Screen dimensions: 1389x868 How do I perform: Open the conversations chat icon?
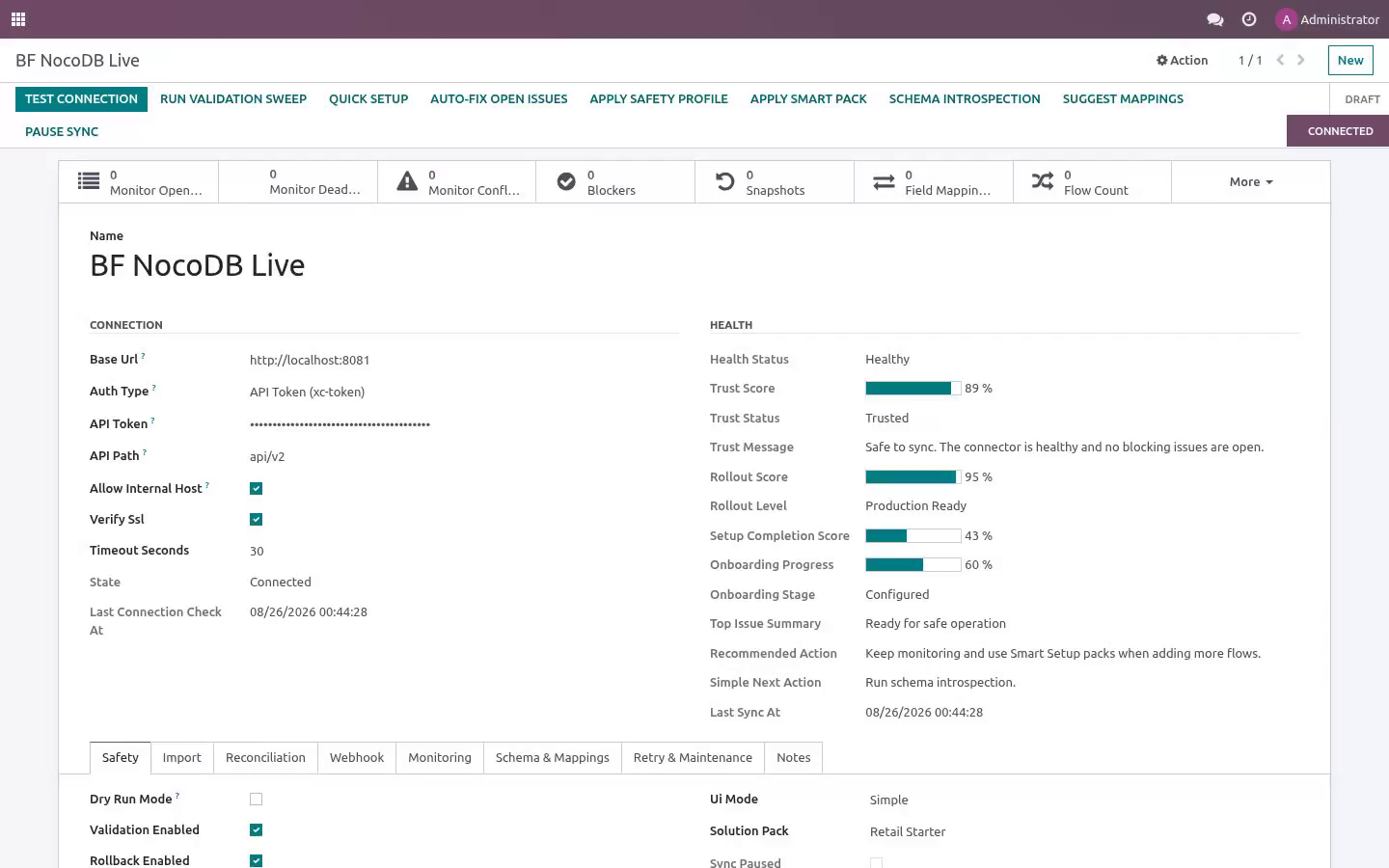point(1215,19)
